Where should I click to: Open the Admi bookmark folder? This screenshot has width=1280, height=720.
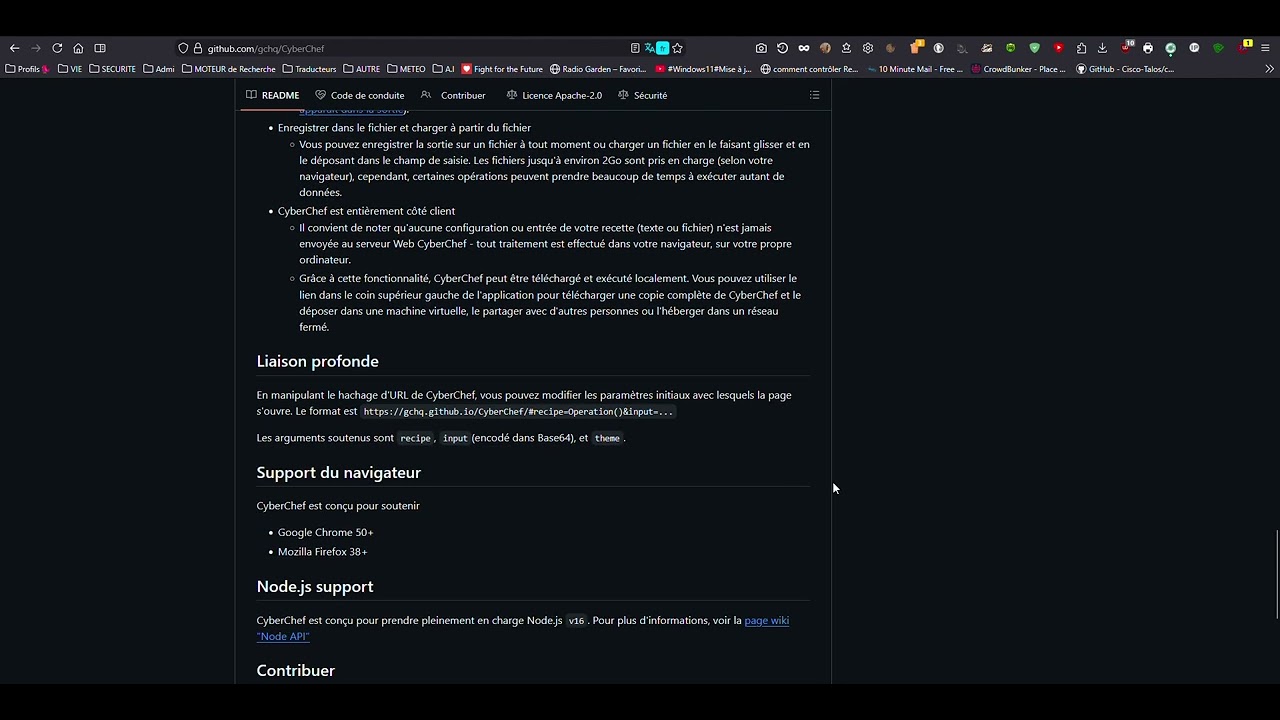[159, 69]
